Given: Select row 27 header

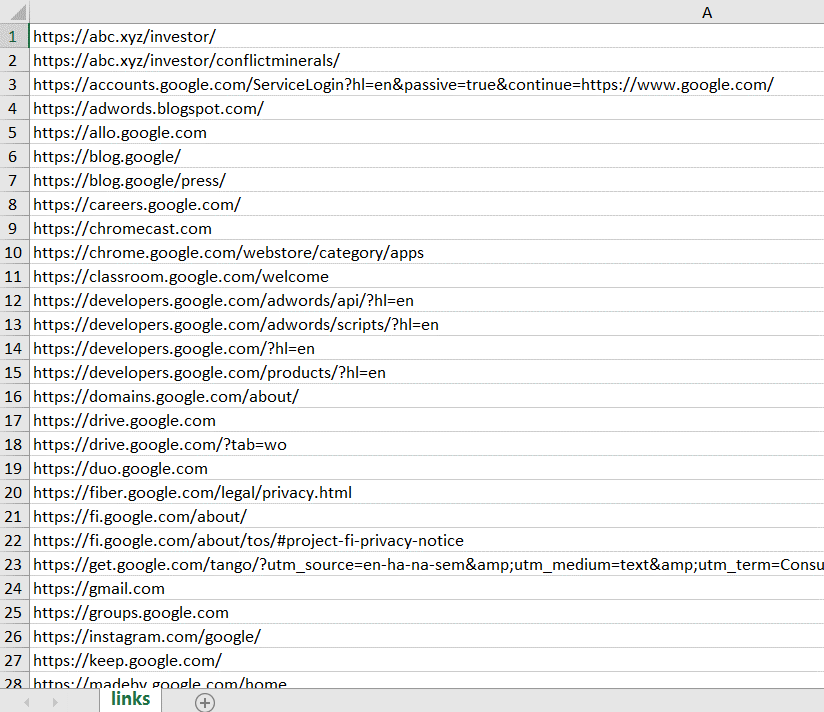Looking at the screenshot, I should [14, 660].
